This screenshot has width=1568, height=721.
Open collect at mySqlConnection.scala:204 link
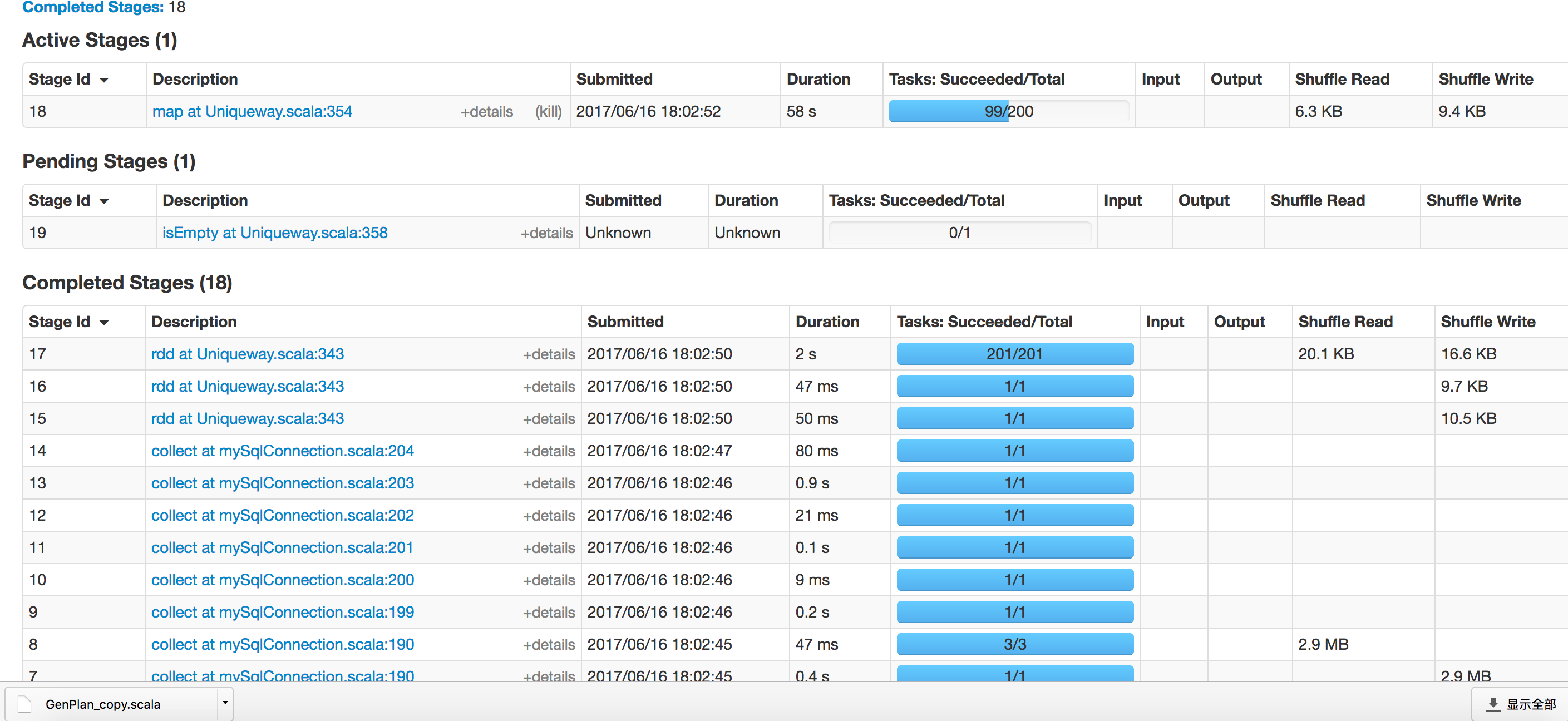pos(283,450)
